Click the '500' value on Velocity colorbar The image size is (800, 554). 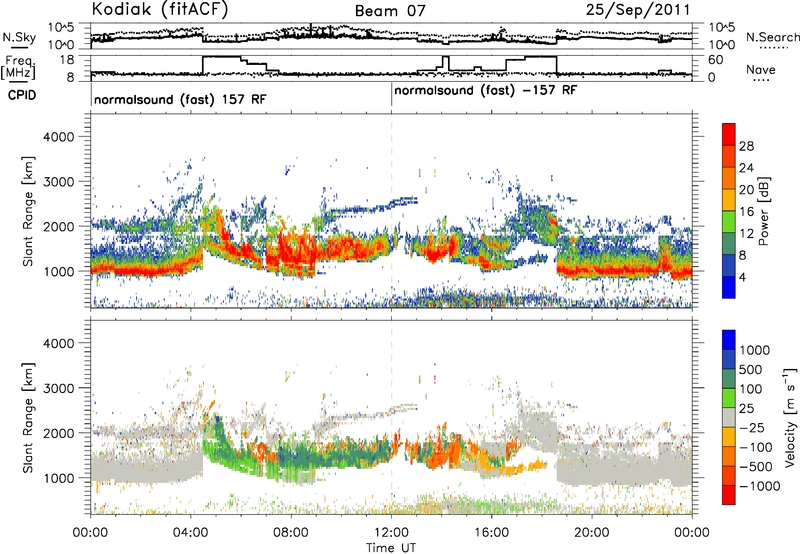(751, 369)
